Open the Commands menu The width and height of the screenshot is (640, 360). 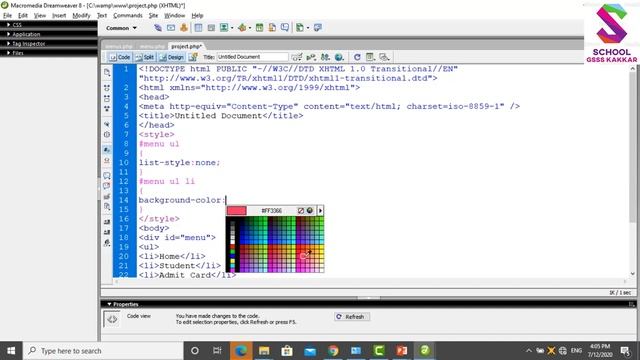(128, 16)
